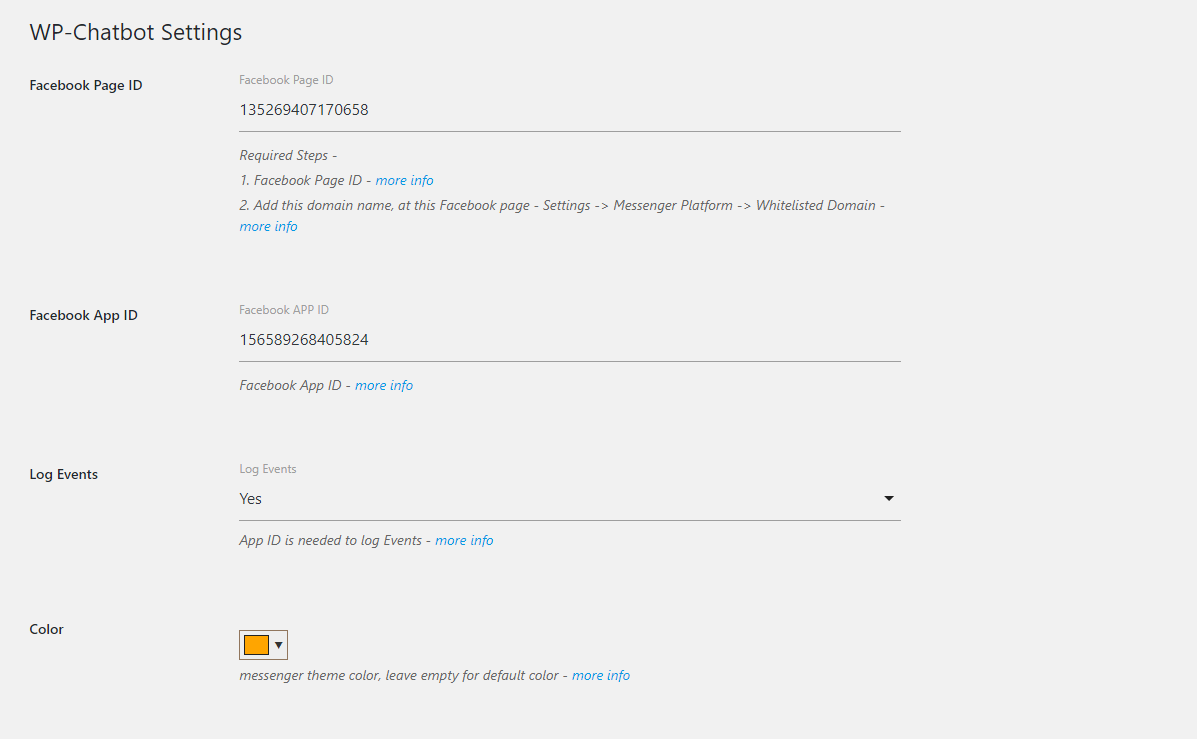Open more info link for Whitelisted Domain step
The width and height of the screenshot is (1197, 739).
coord(268,227)
